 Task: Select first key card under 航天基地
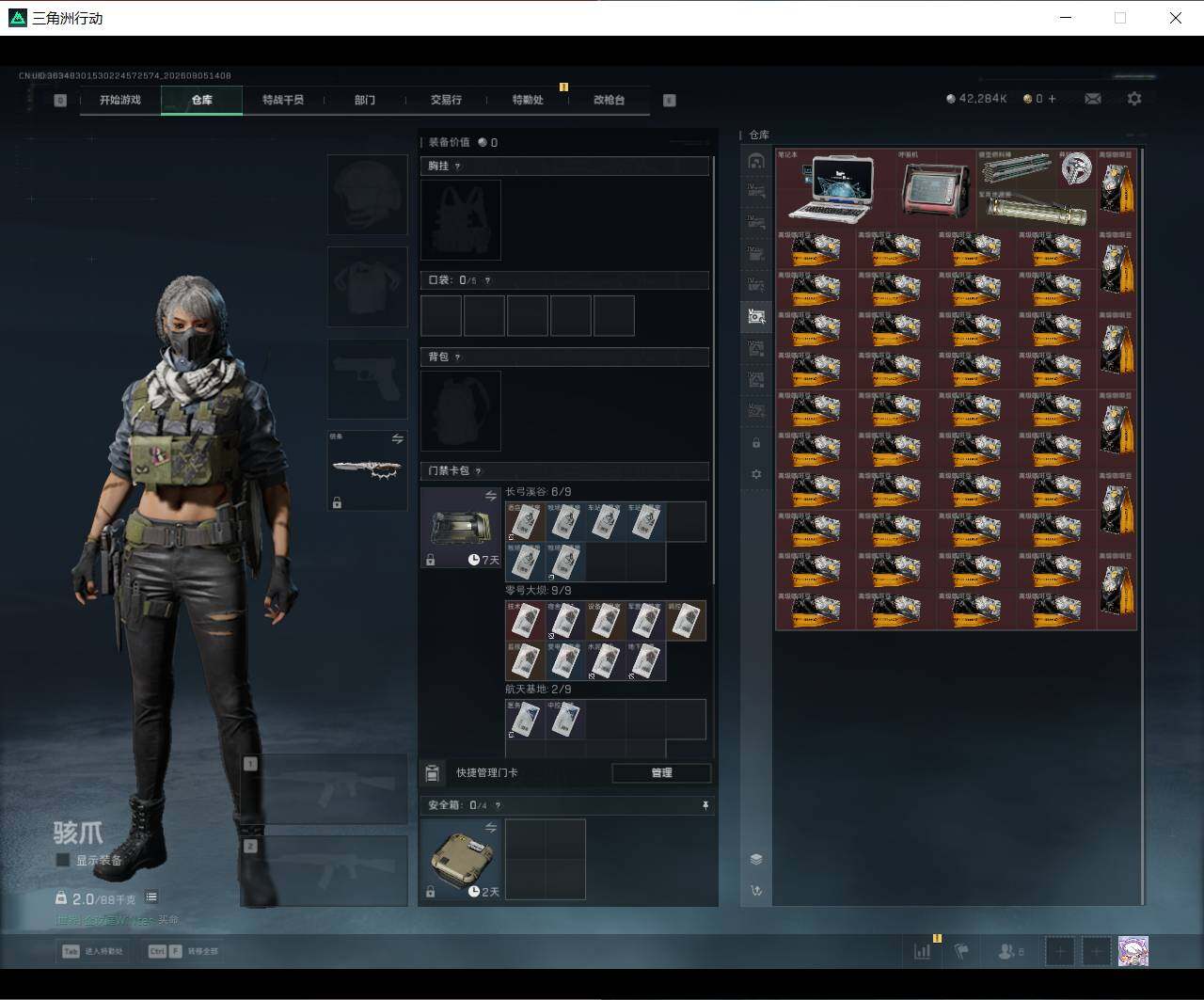[x=526, y=720]
